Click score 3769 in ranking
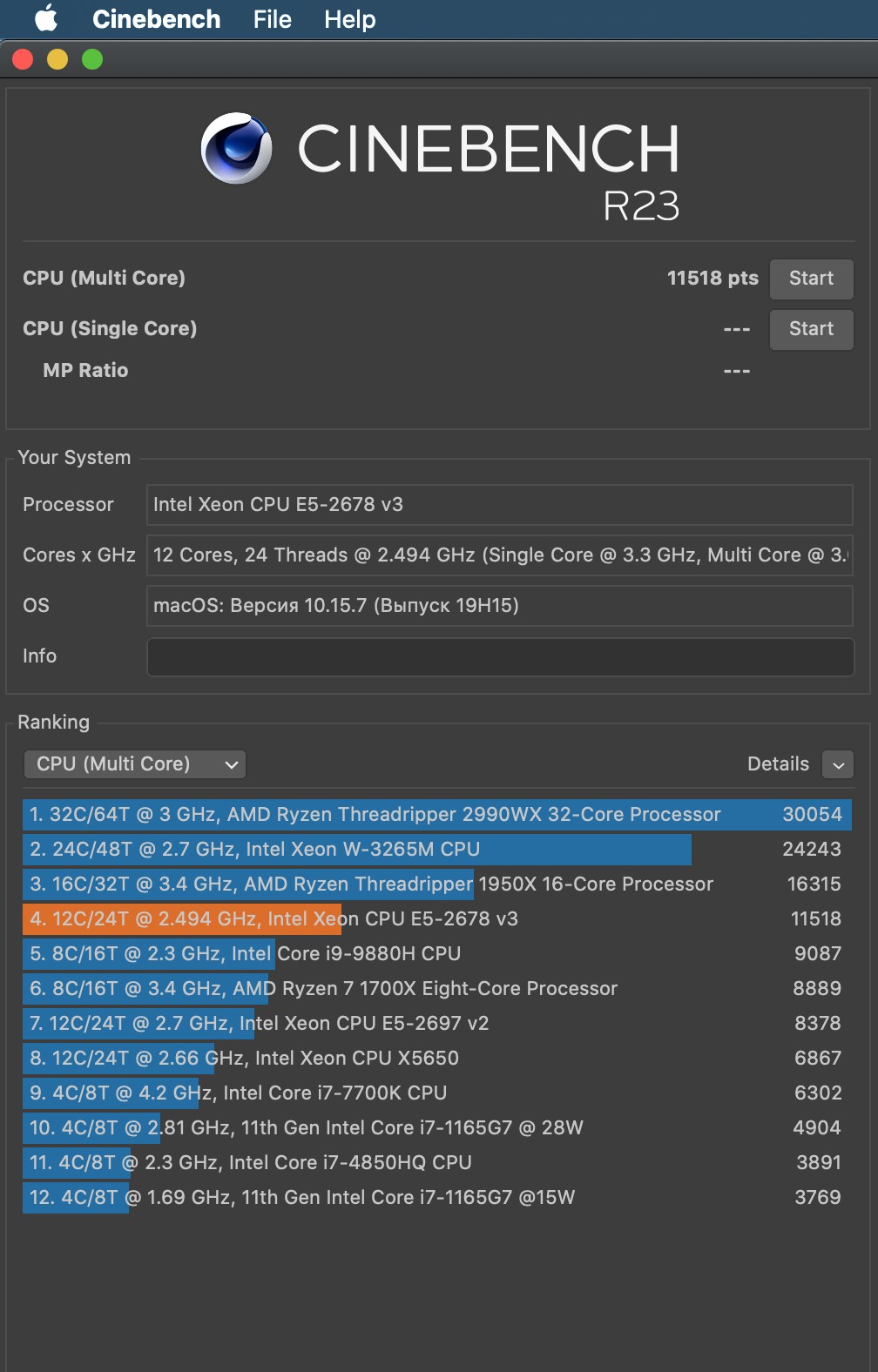Viewport: 878px width, 1372px height. click(x=818, y=1198)
